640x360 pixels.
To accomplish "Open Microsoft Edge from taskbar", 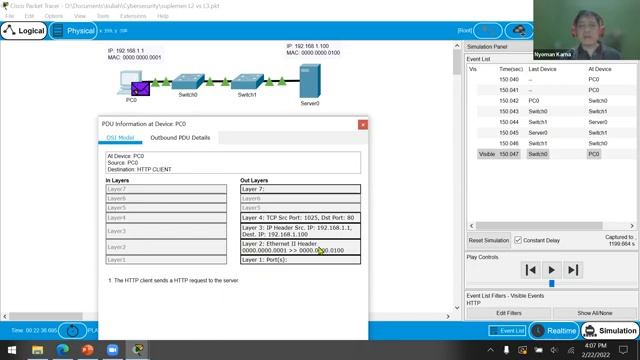I will point(62,350).
